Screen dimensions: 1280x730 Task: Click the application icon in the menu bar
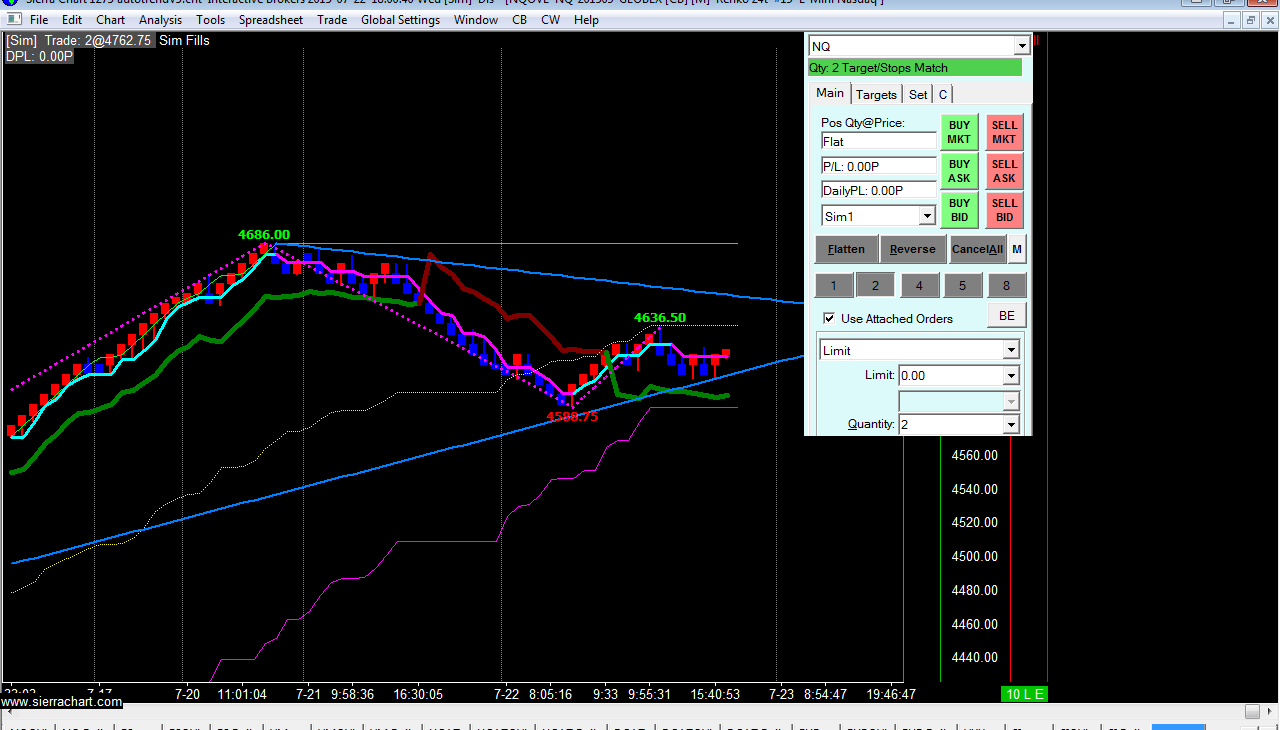coord(12,20)
